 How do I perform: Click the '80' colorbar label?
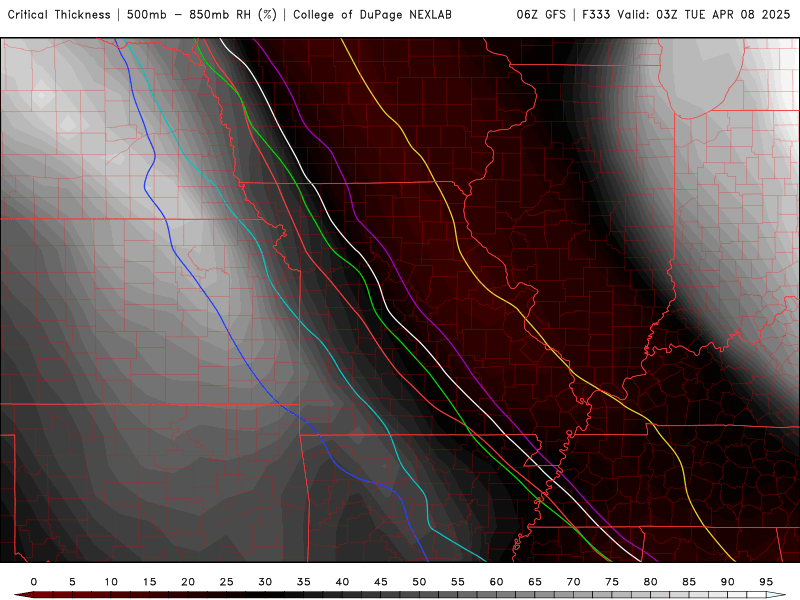point(651,582)
